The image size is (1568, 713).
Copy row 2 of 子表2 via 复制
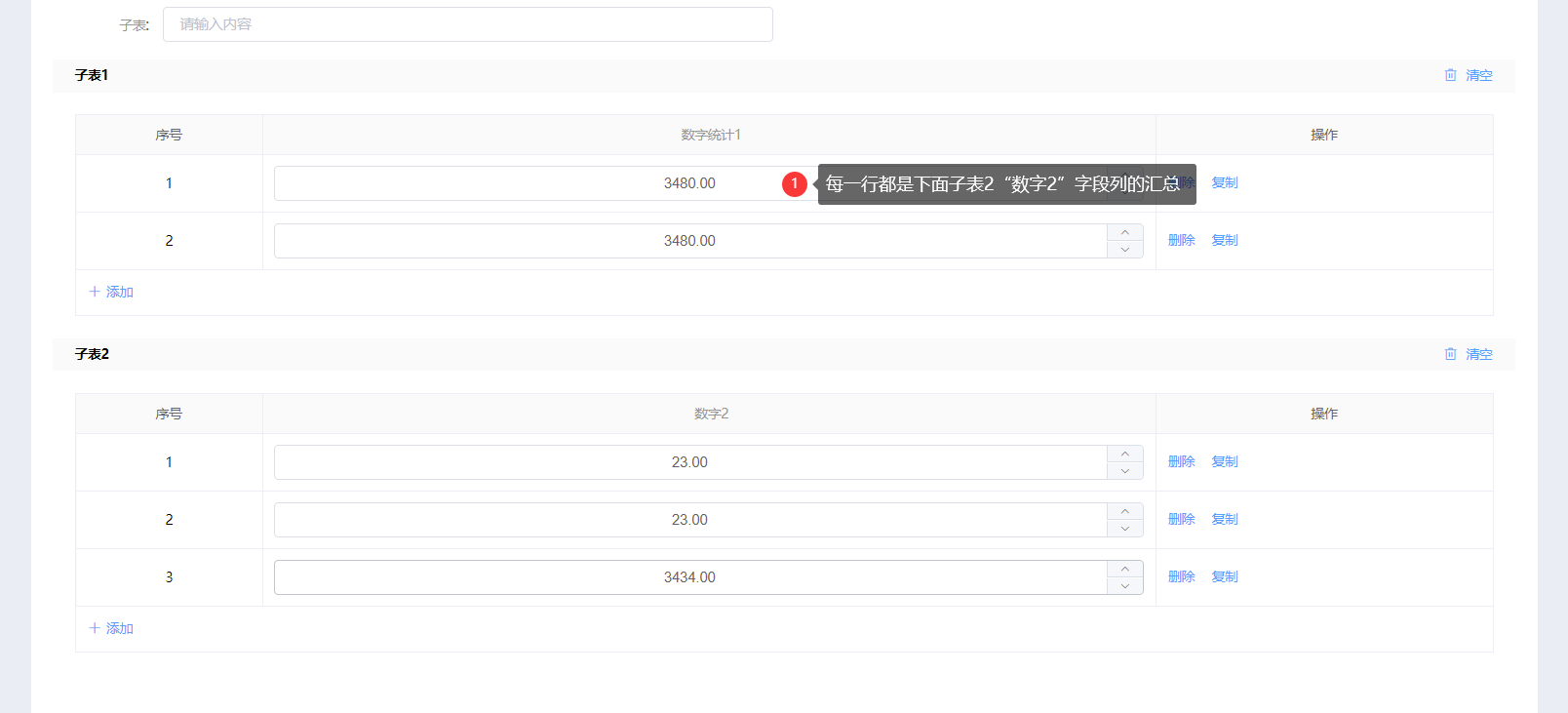click(x=1225, y=519)
